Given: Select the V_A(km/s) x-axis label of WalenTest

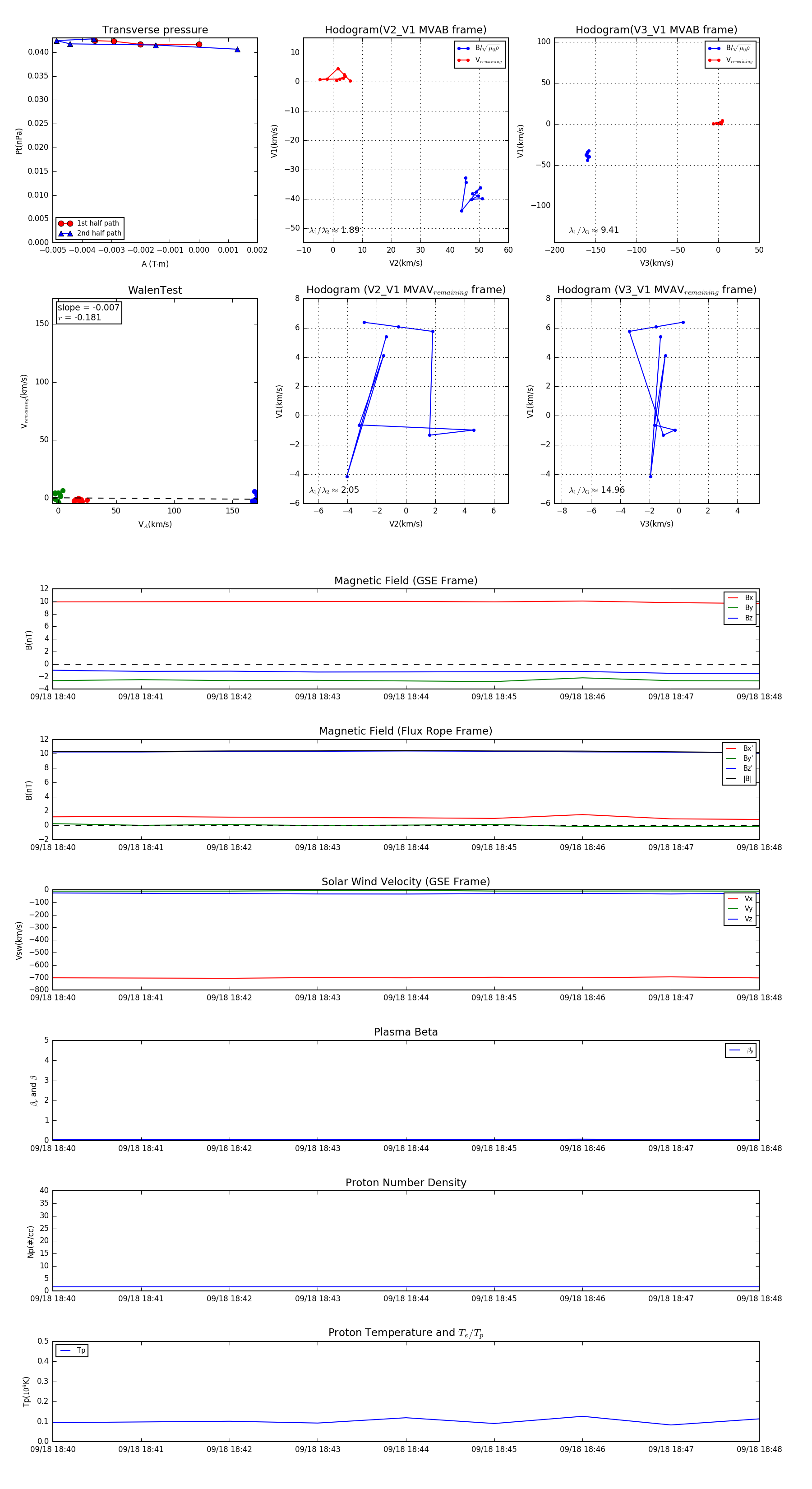Looking at the screenshot, I should point(155,524).
